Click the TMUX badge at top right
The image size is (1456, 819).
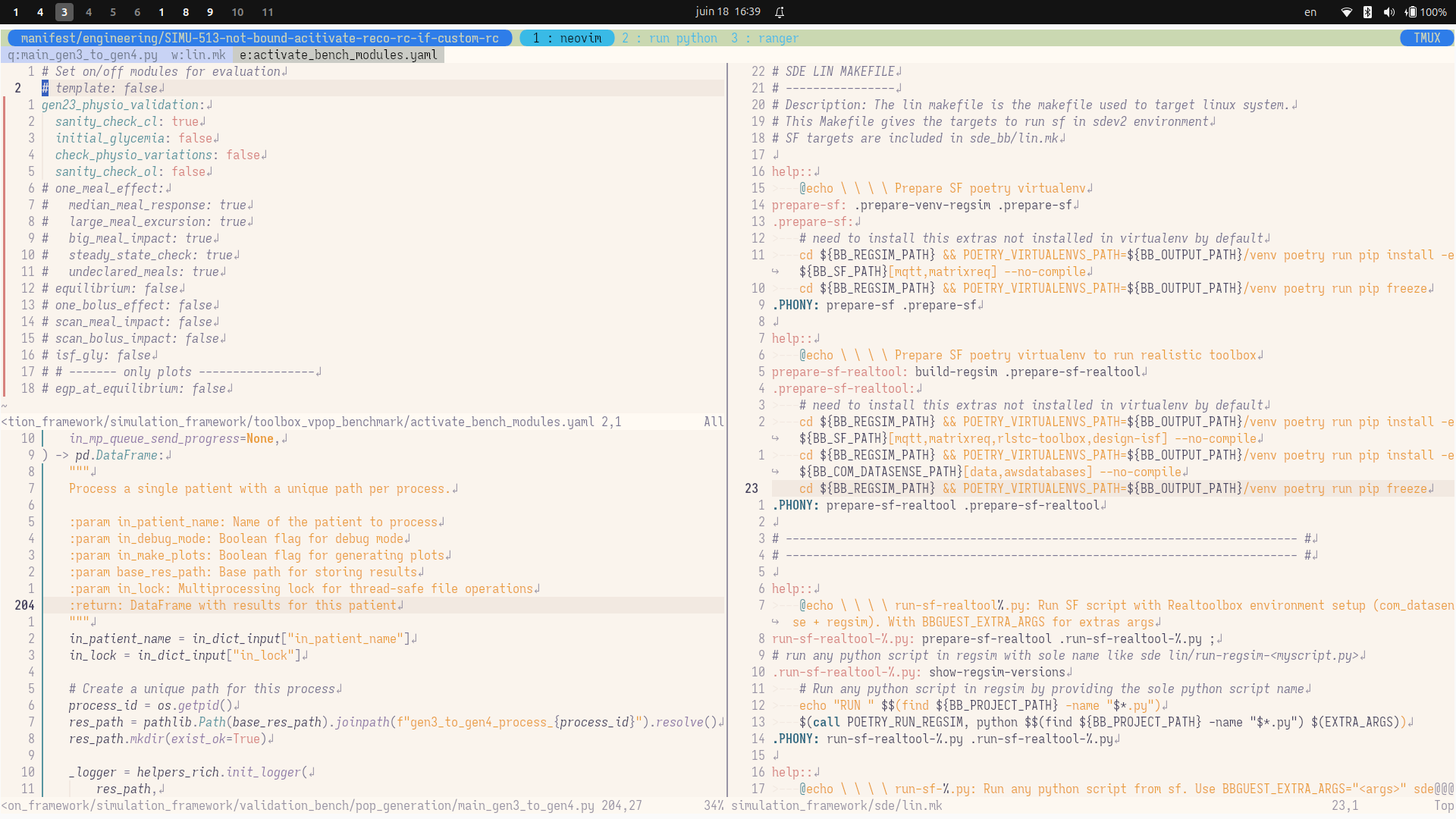[x=1426, y=38]
